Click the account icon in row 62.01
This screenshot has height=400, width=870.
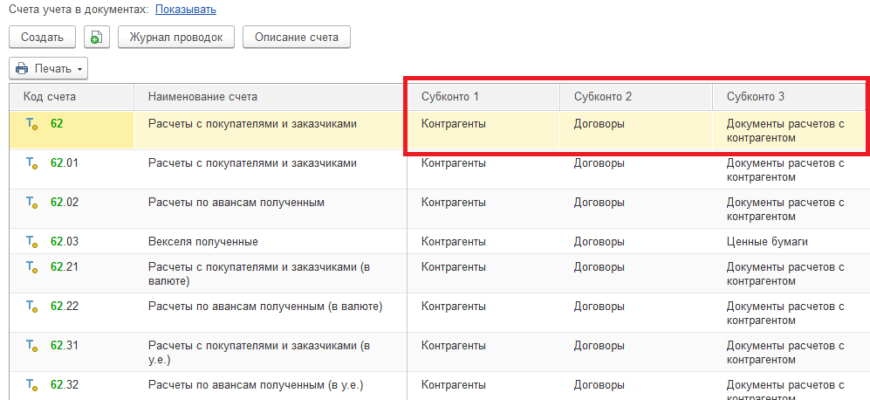32,164
